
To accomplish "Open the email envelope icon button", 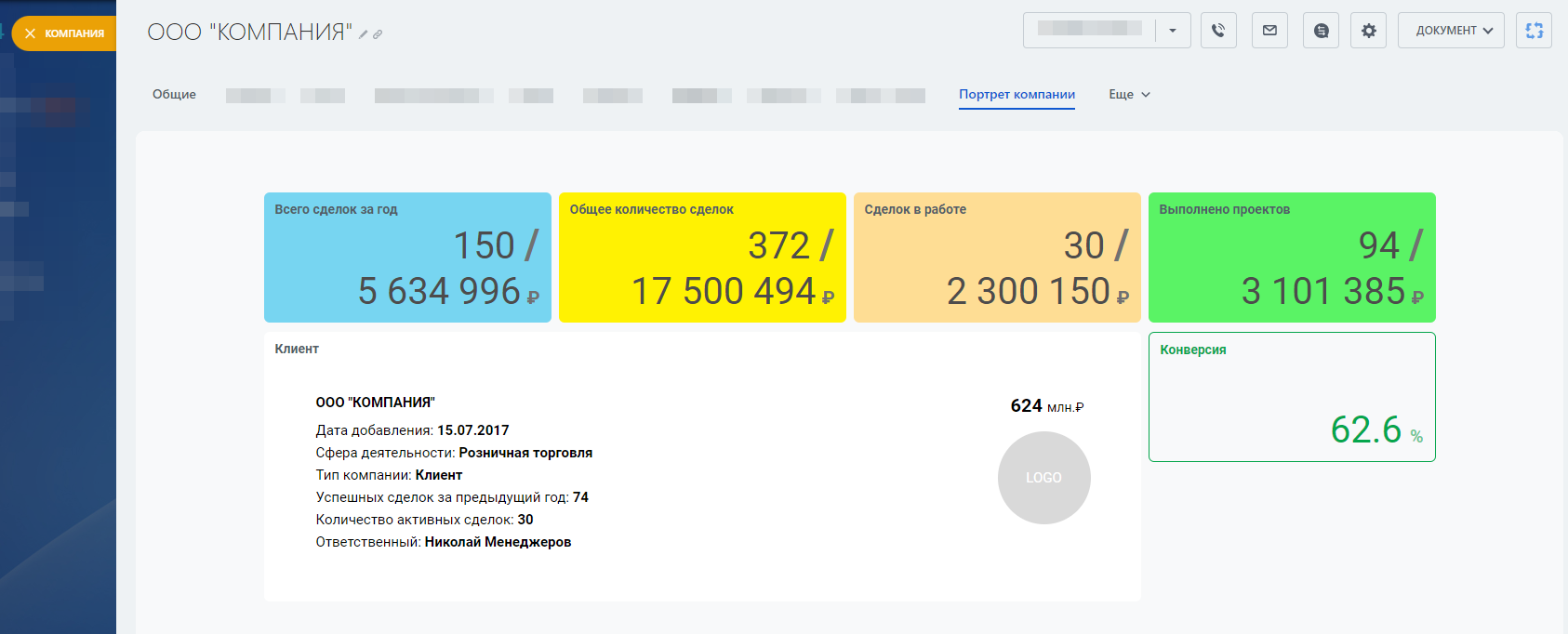I will coord(1269,31).
